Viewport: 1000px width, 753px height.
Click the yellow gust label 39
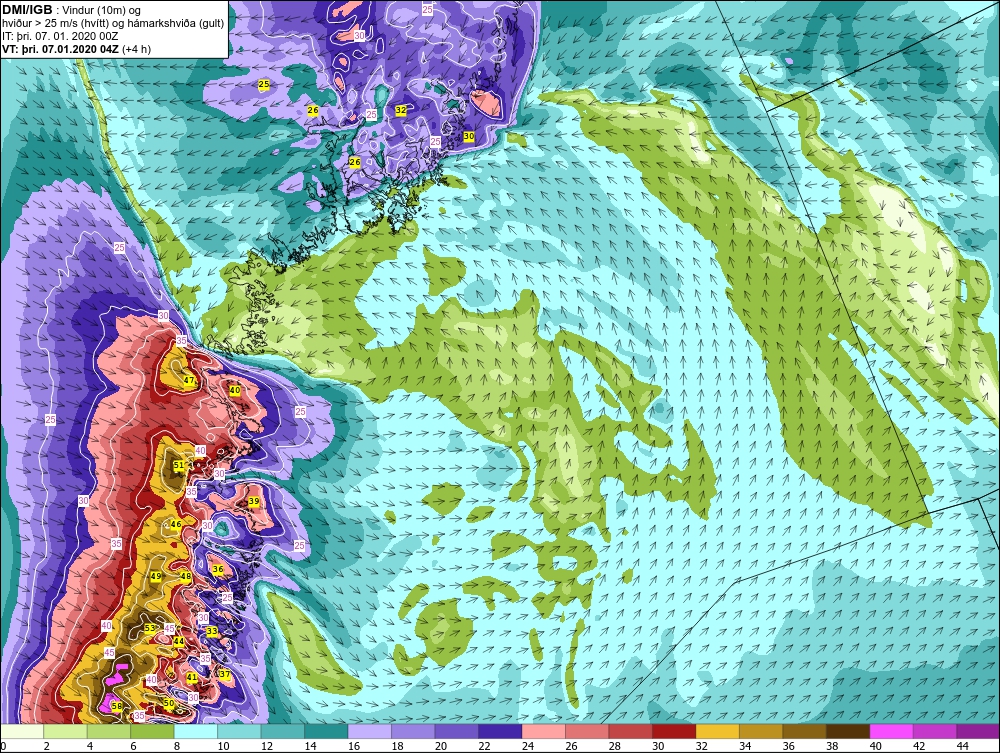coord(254,502)
